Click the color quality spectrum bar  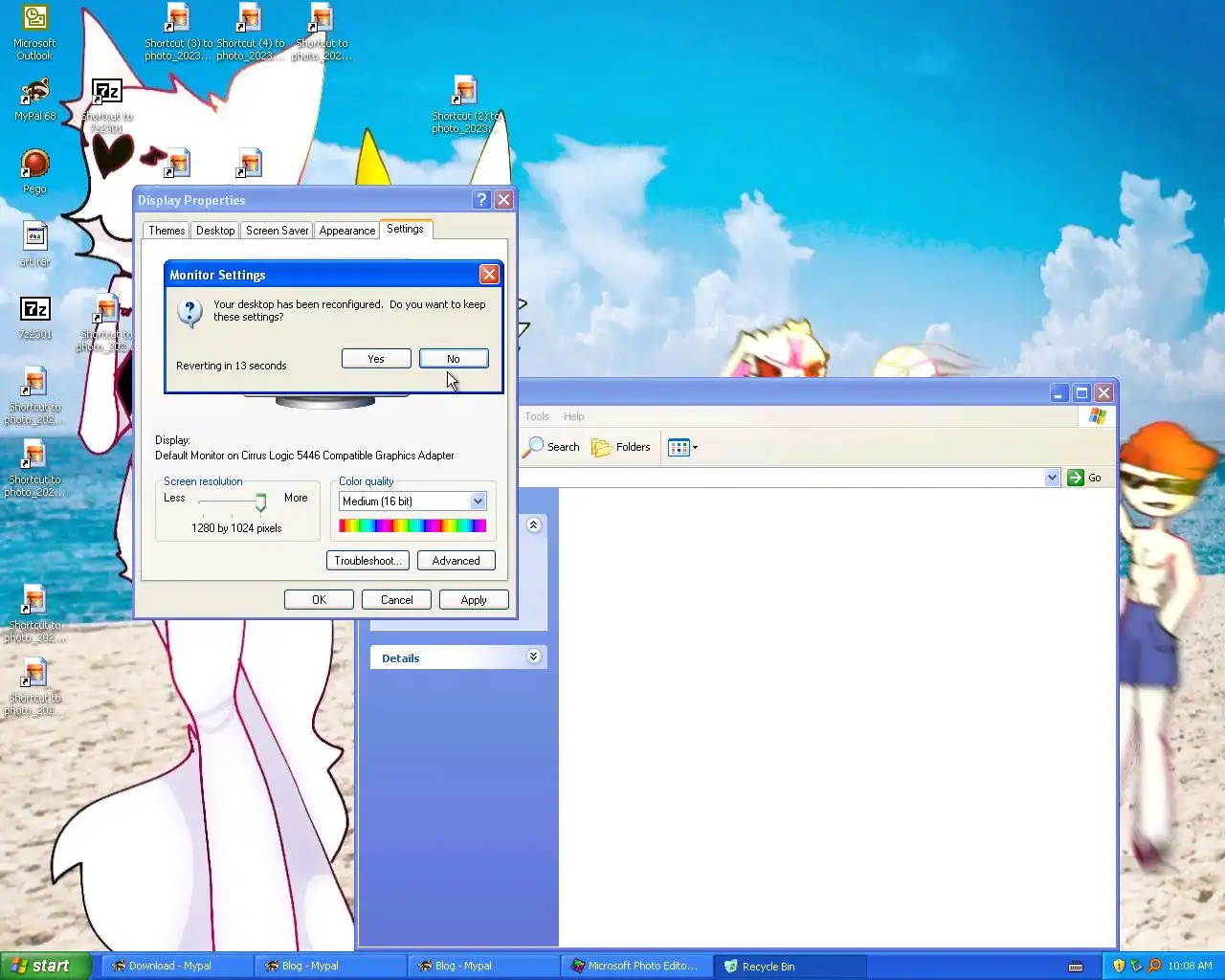(x=412, y=525)
